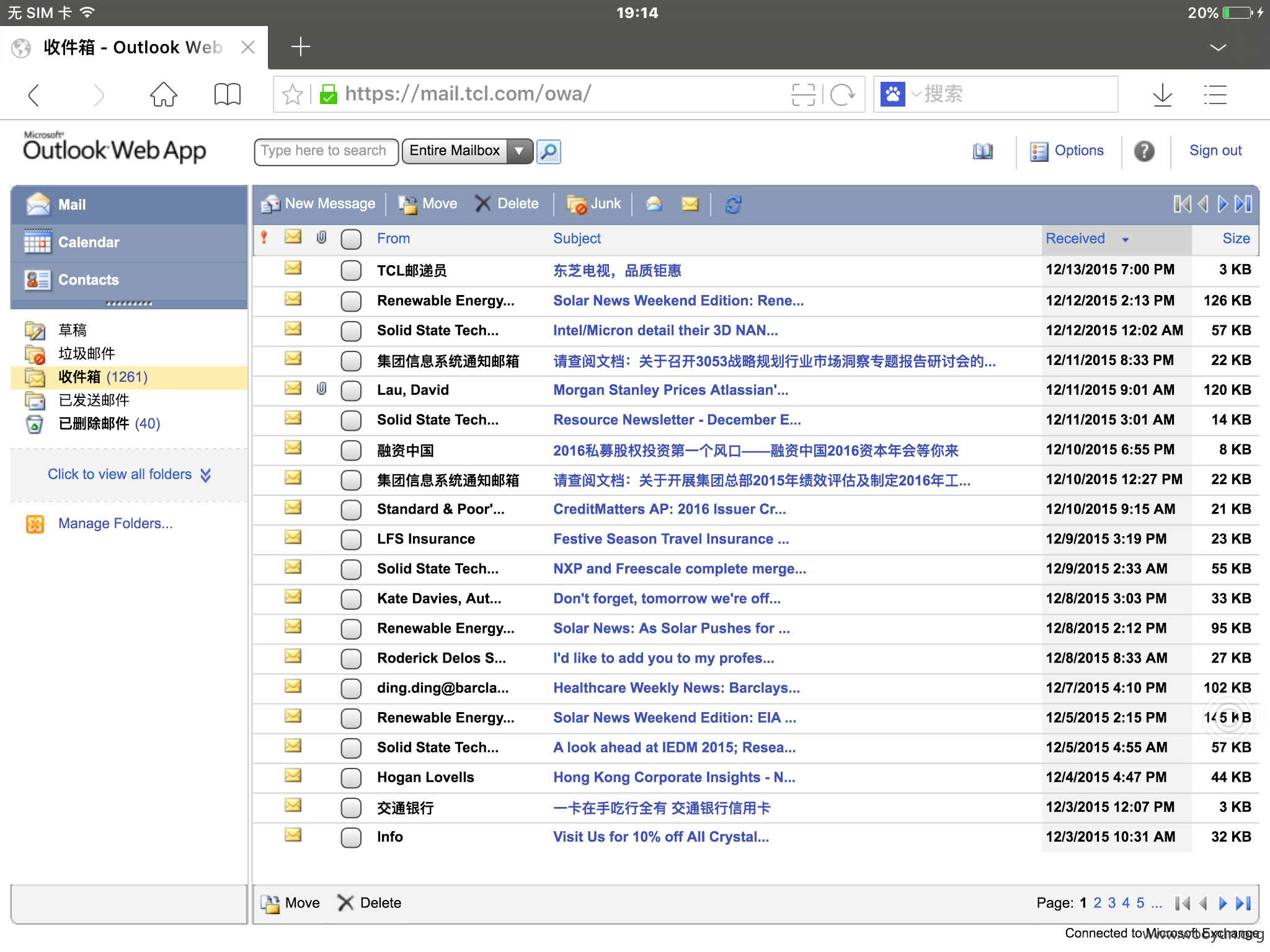Click the mark as unread envelope icon
1270x952 pixels.
pyautogui.click(x=690, y=204)
